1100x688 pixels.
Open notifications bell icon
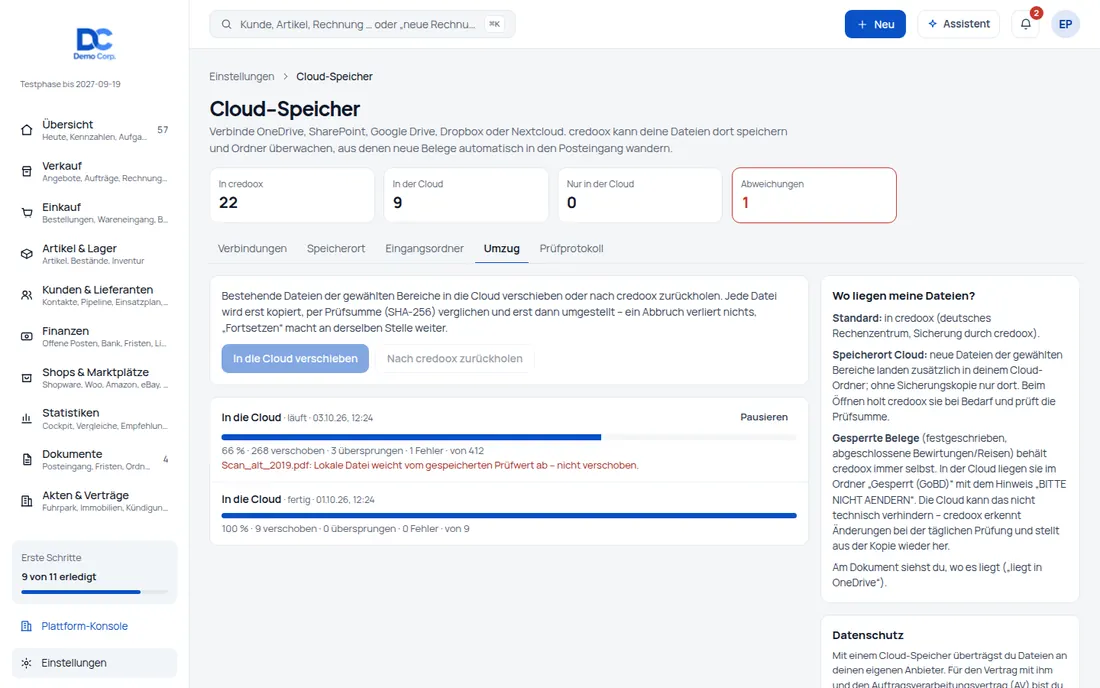pyautogui.click(x=1026, y=24)
